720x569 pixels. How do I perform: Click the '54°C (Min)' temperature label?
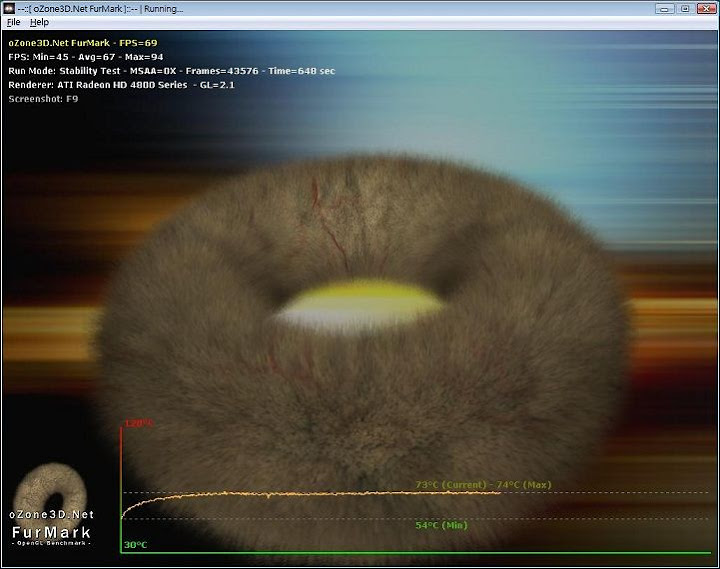coord(441,525)
